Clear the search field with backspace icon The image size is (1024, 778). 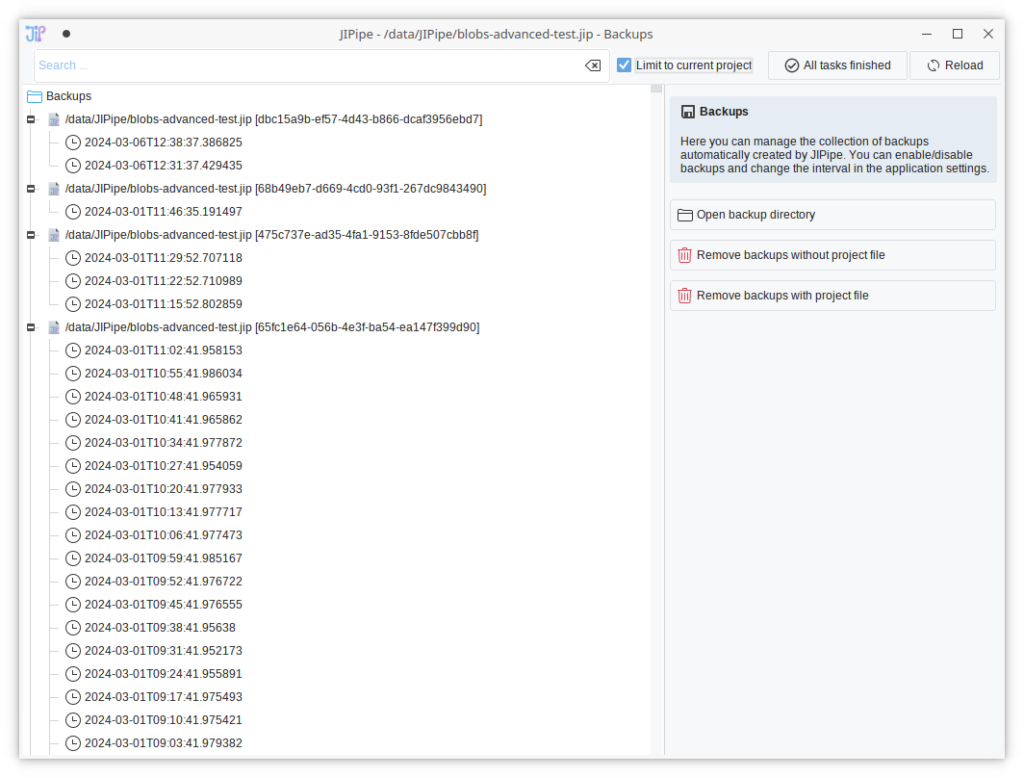click(593, 66)
